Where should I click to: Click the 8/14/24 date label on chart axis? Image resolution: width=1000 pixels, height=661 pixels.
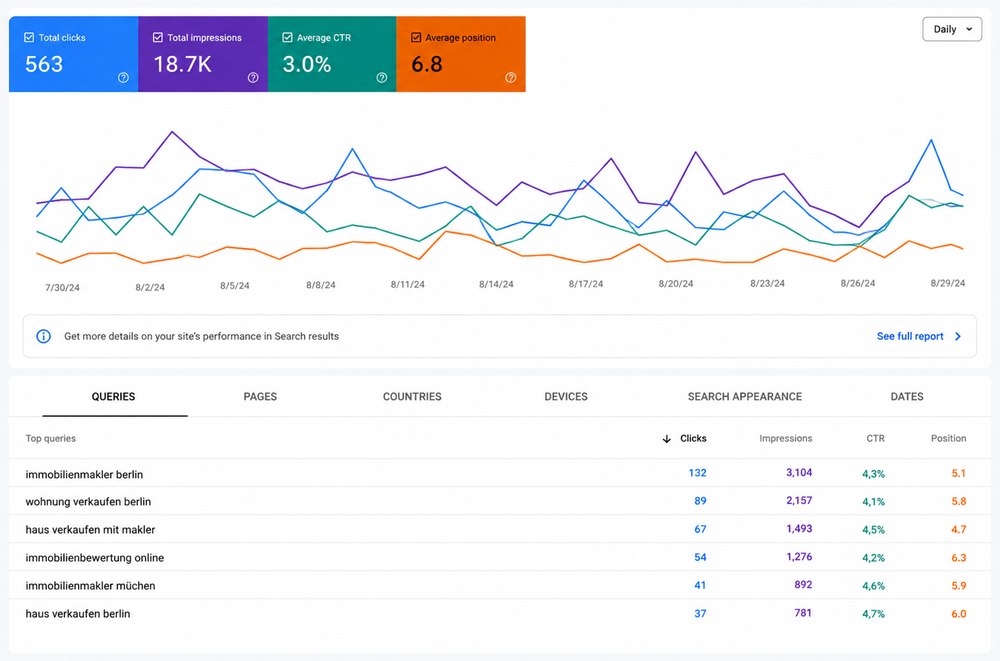[x=496, y=284]
